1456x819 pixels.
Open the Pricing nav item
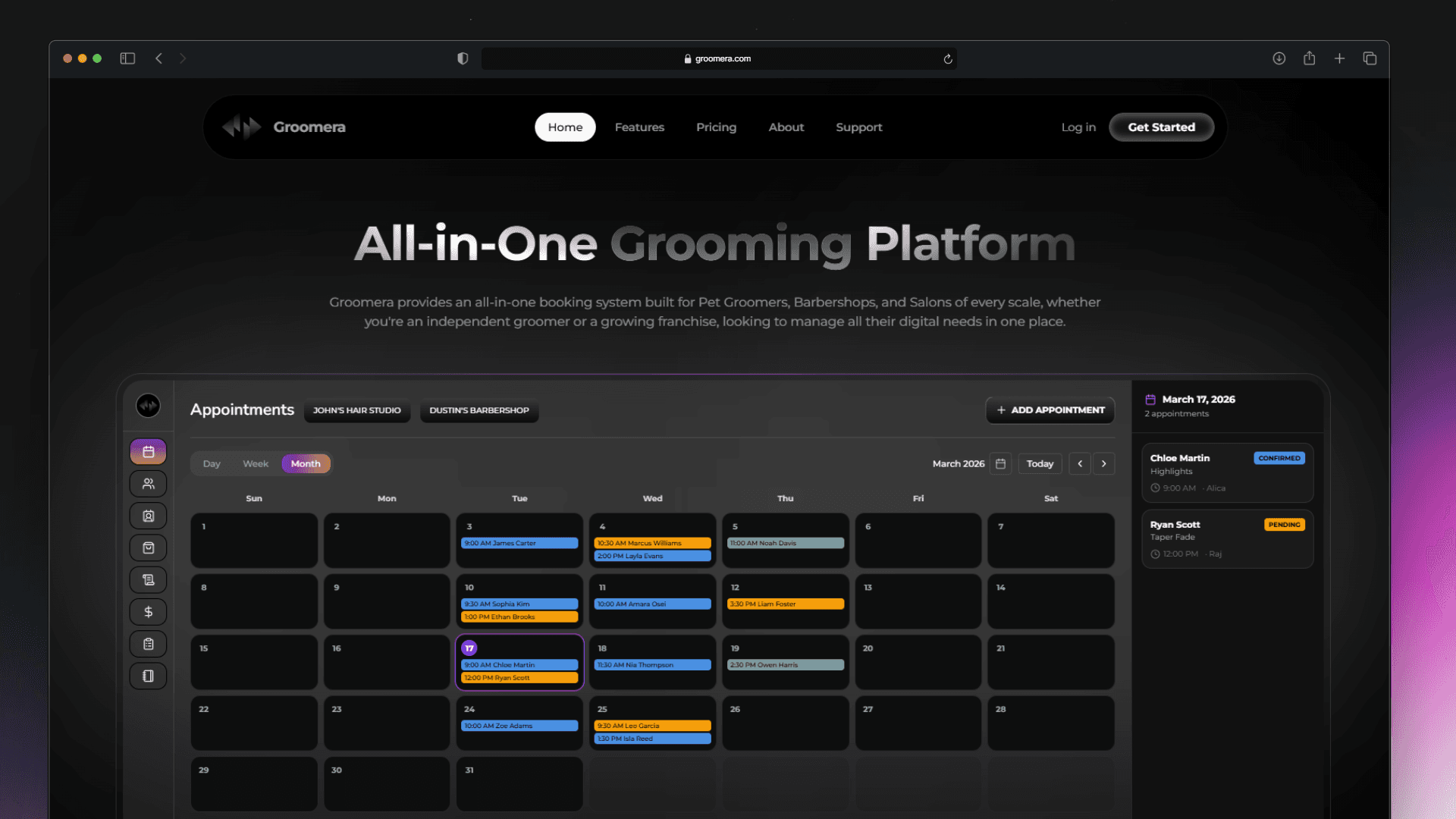pos(716,127)
